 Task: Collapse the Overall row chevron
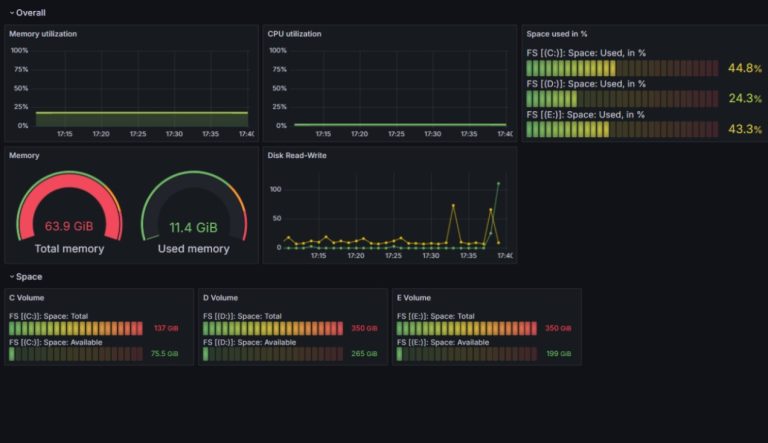(x=11, y=12)
